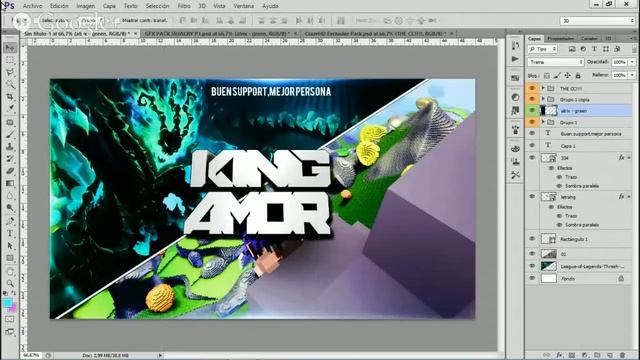Hide the 'Buen support,mejor persona' text layer

(532, 133)
